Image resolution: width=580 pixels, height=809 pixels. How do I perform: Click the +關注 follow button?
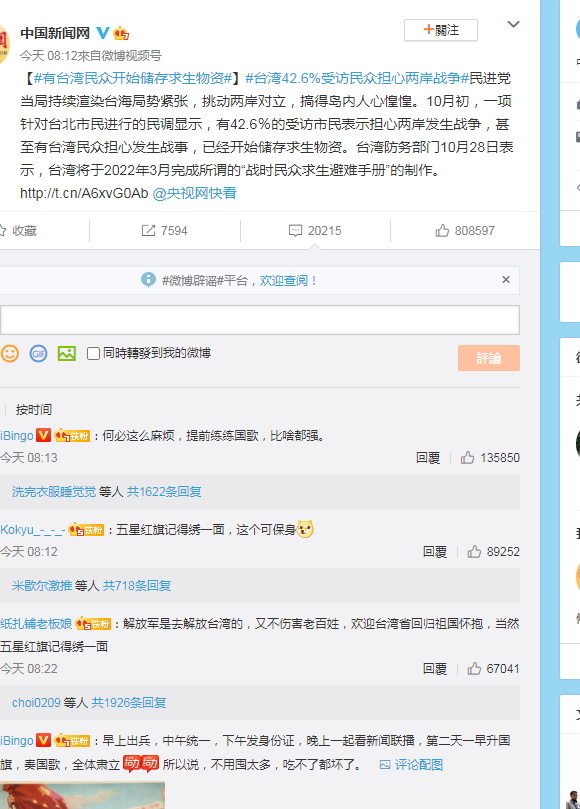click(x=441, y=30)
